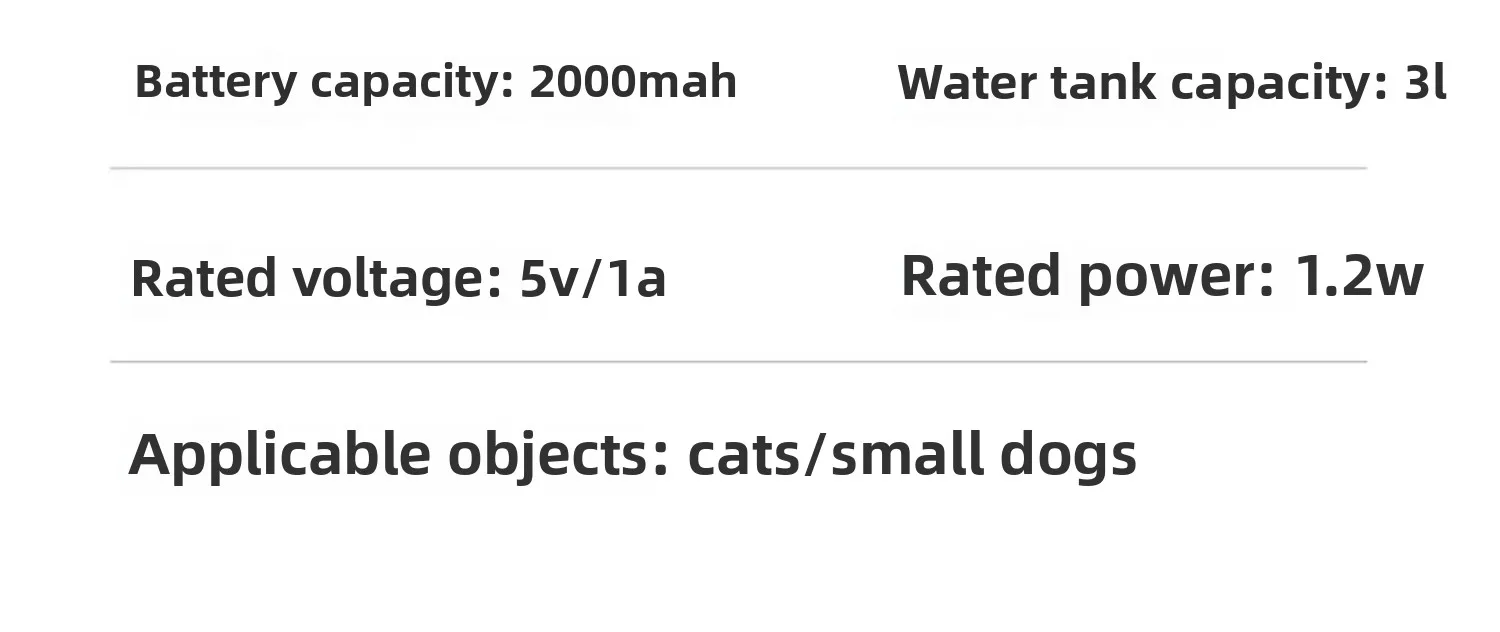The width and height of the screenshot is (1500, 632).
Task: Click the word "Water" in the specs
Action: click(x=967, y=83)
